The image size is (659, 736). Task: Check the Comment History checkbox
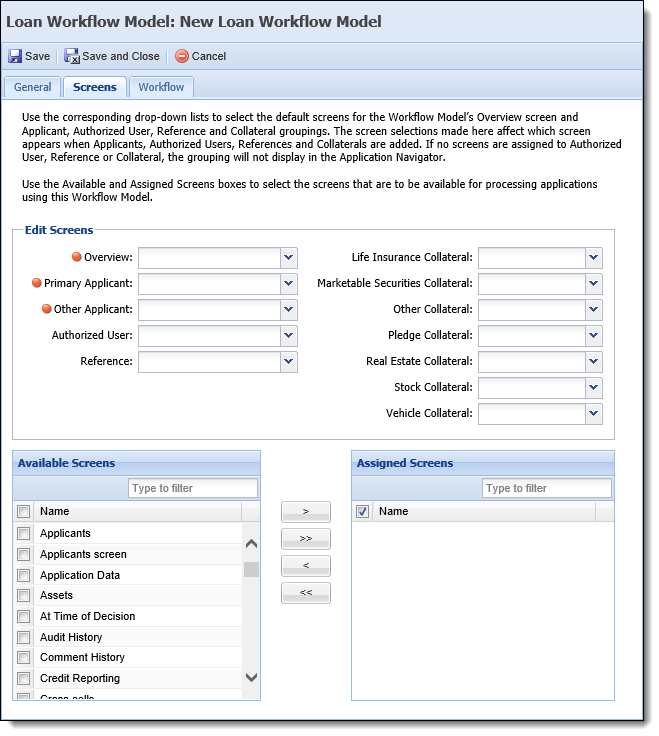(23, 658)
